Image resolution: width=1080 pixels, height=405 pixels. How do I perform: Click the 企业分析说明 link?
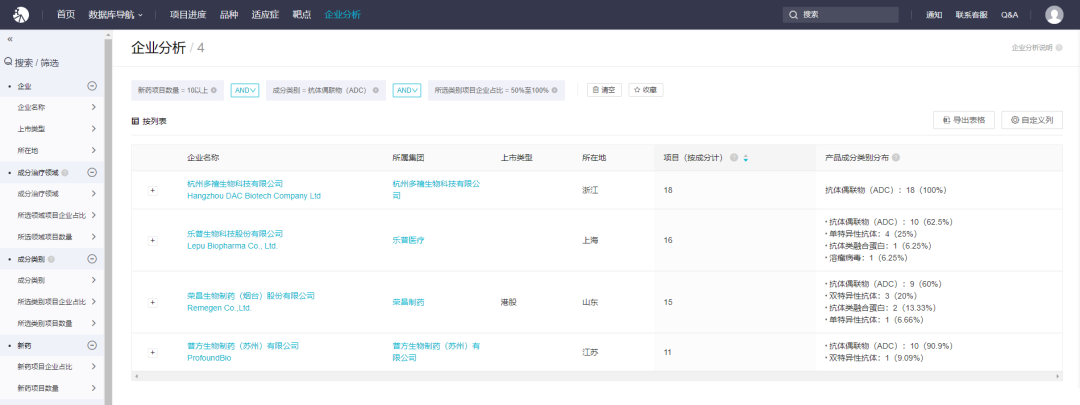pyautogui.click(x=1032, y=48)
